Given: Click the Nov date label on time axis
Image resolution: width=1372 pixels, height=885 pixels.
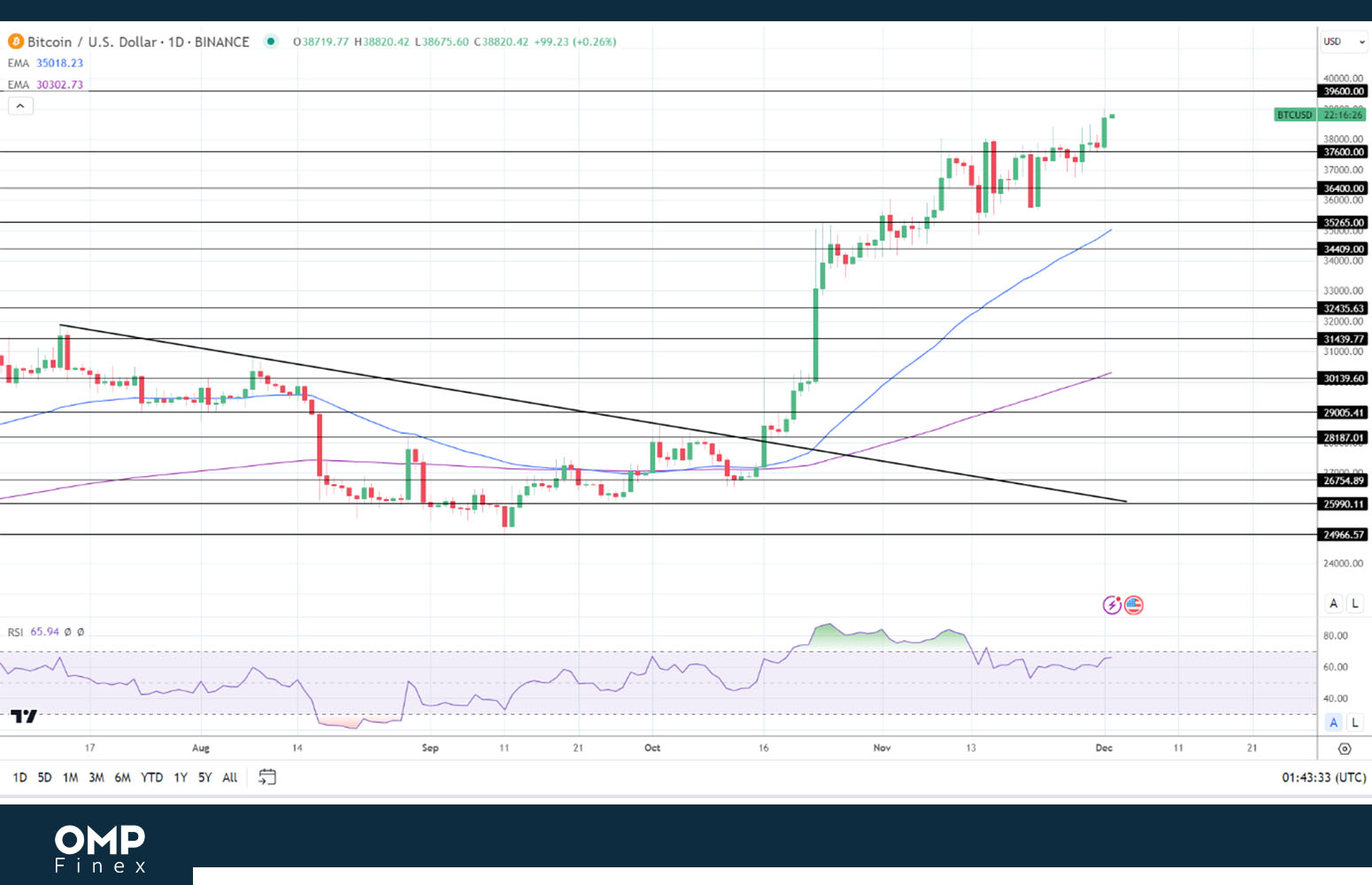Looking at the screenshot, I should point(882,749).
